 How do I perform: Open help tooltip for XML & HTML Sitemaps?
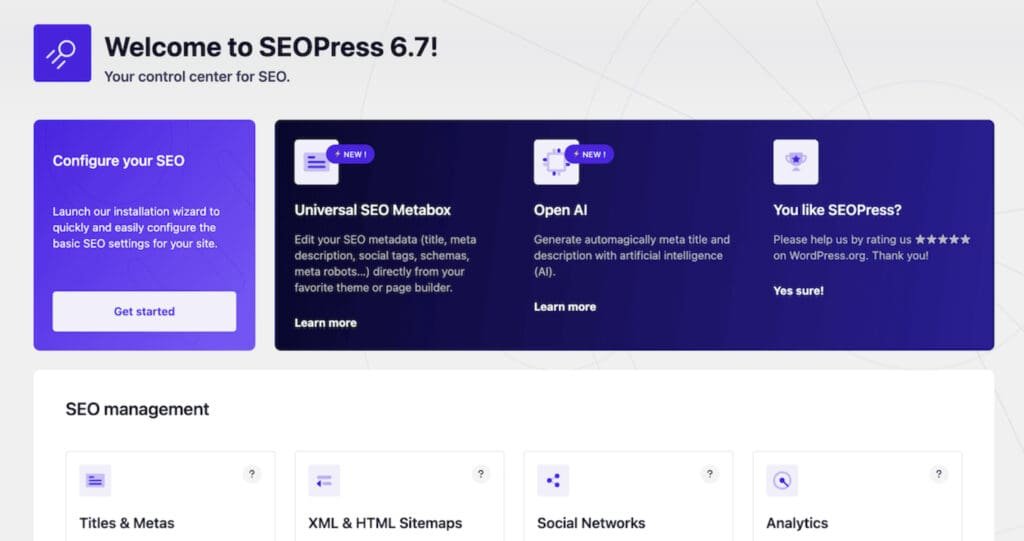click(481, 474)
